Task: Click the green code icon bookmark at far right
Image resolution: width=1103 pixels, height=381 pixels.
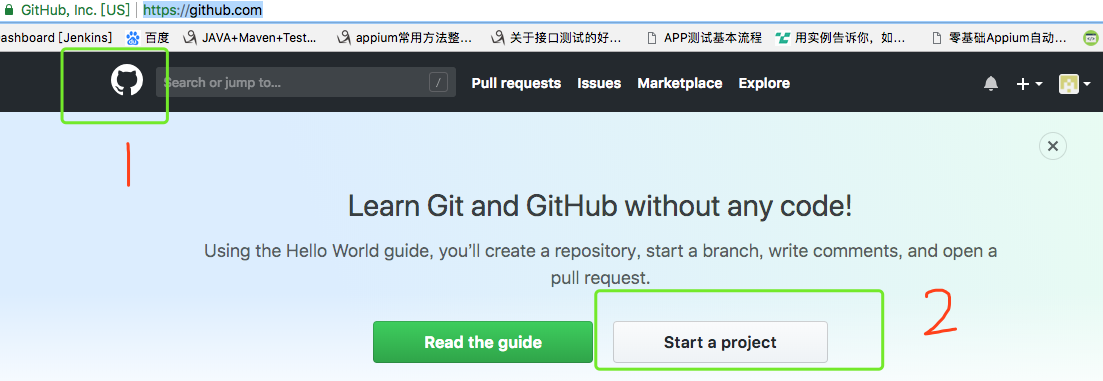Action: click(x=1091, y=38)
